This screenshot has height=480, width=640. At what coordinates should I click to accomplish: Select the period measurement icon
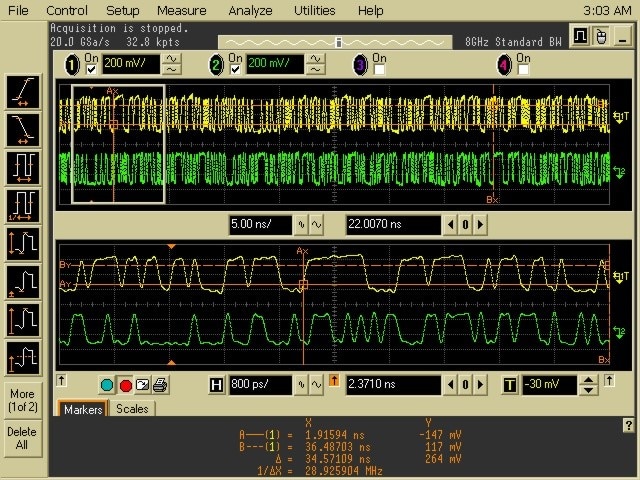(x=23, y=168)
